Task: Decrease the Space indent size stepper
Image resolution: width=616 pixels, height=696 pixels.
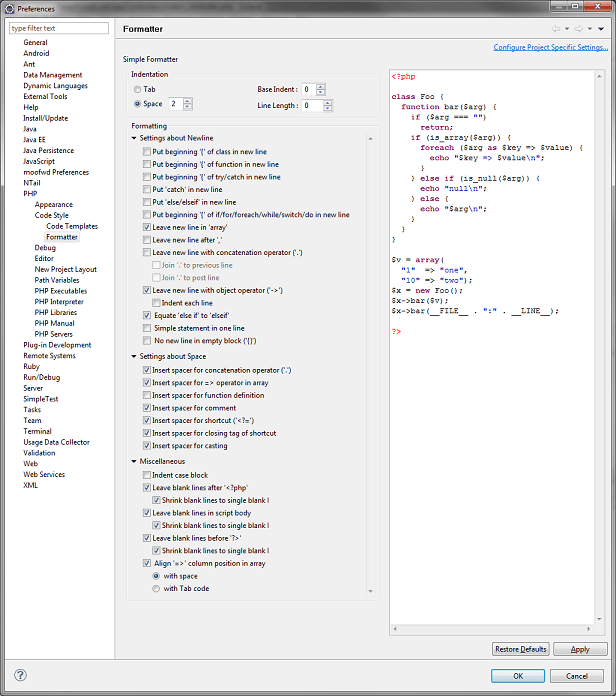Action: tap(188, 107)
